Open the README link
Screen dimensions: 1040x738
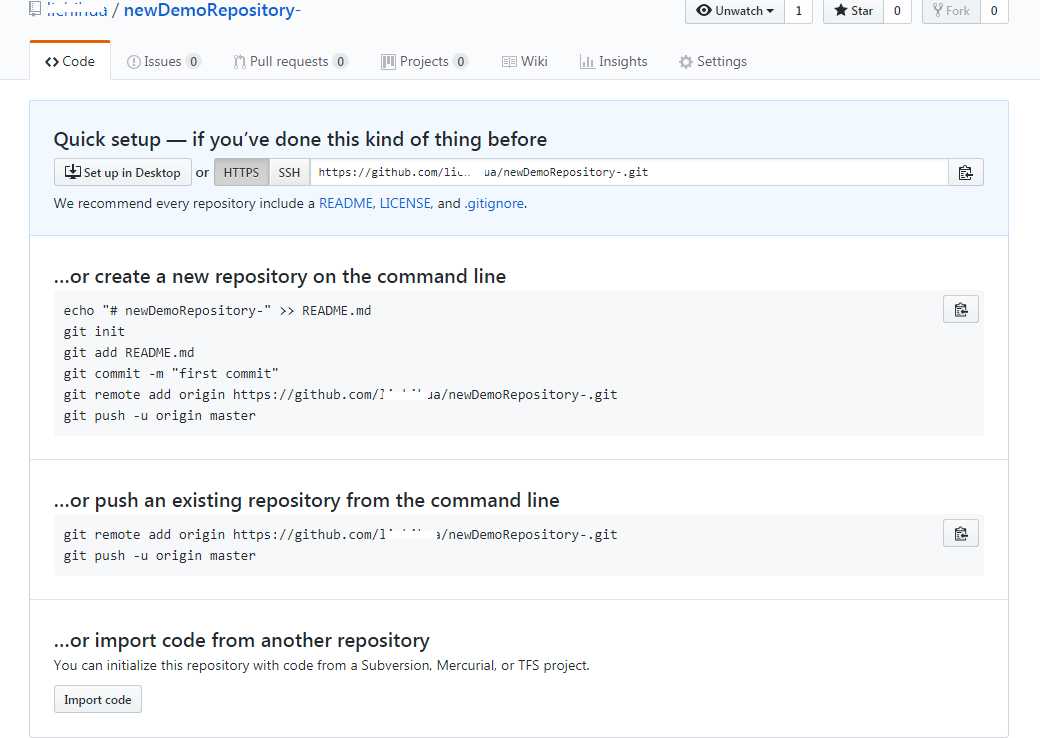(x=345, y=203)
